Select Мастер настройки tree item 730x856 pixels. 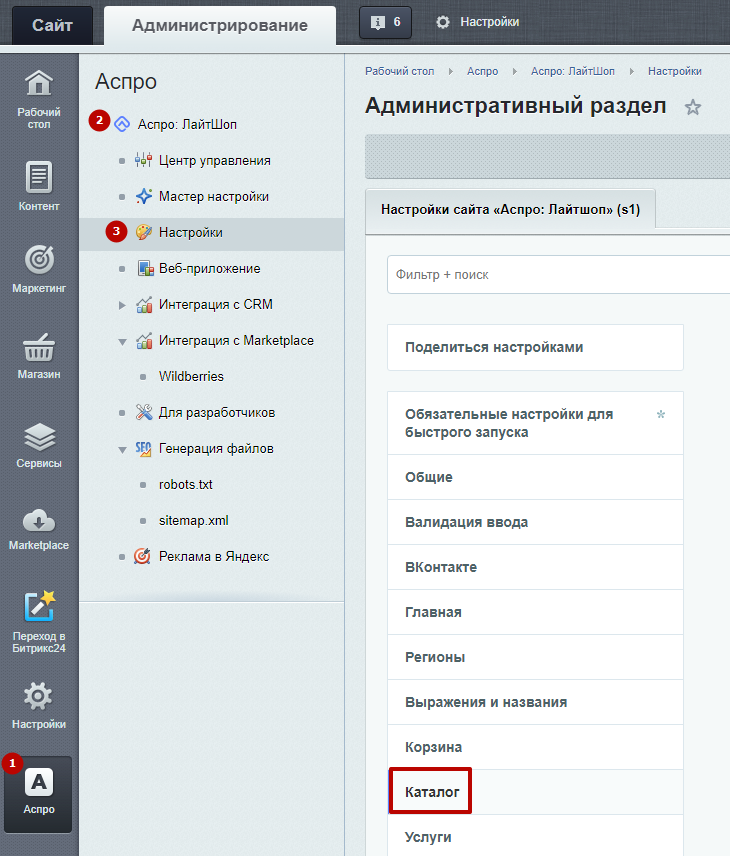214,196
